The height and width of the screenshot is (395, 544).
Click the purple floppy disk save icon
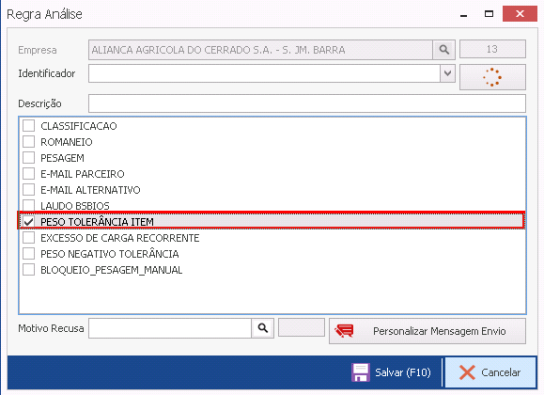pyautogui.click(x=360, y=372)
